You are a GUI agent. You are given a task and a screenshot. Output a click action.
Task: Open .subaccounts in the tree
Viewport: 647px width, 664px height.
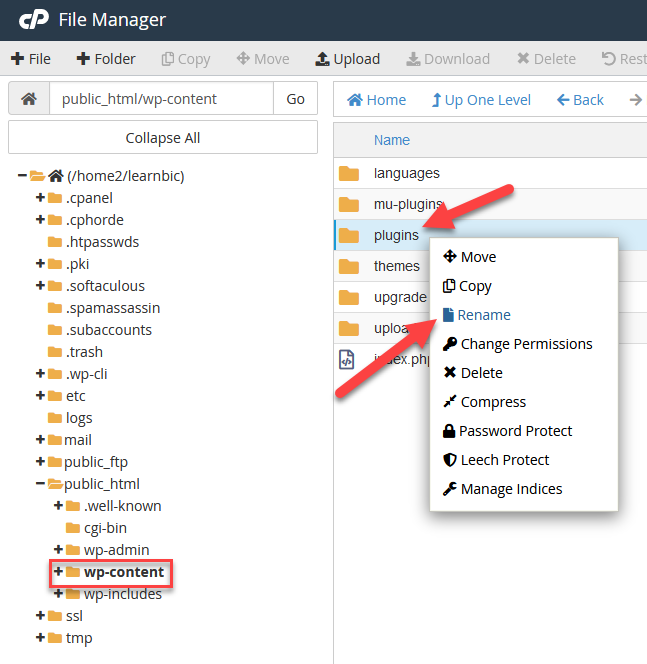point(109,330)
